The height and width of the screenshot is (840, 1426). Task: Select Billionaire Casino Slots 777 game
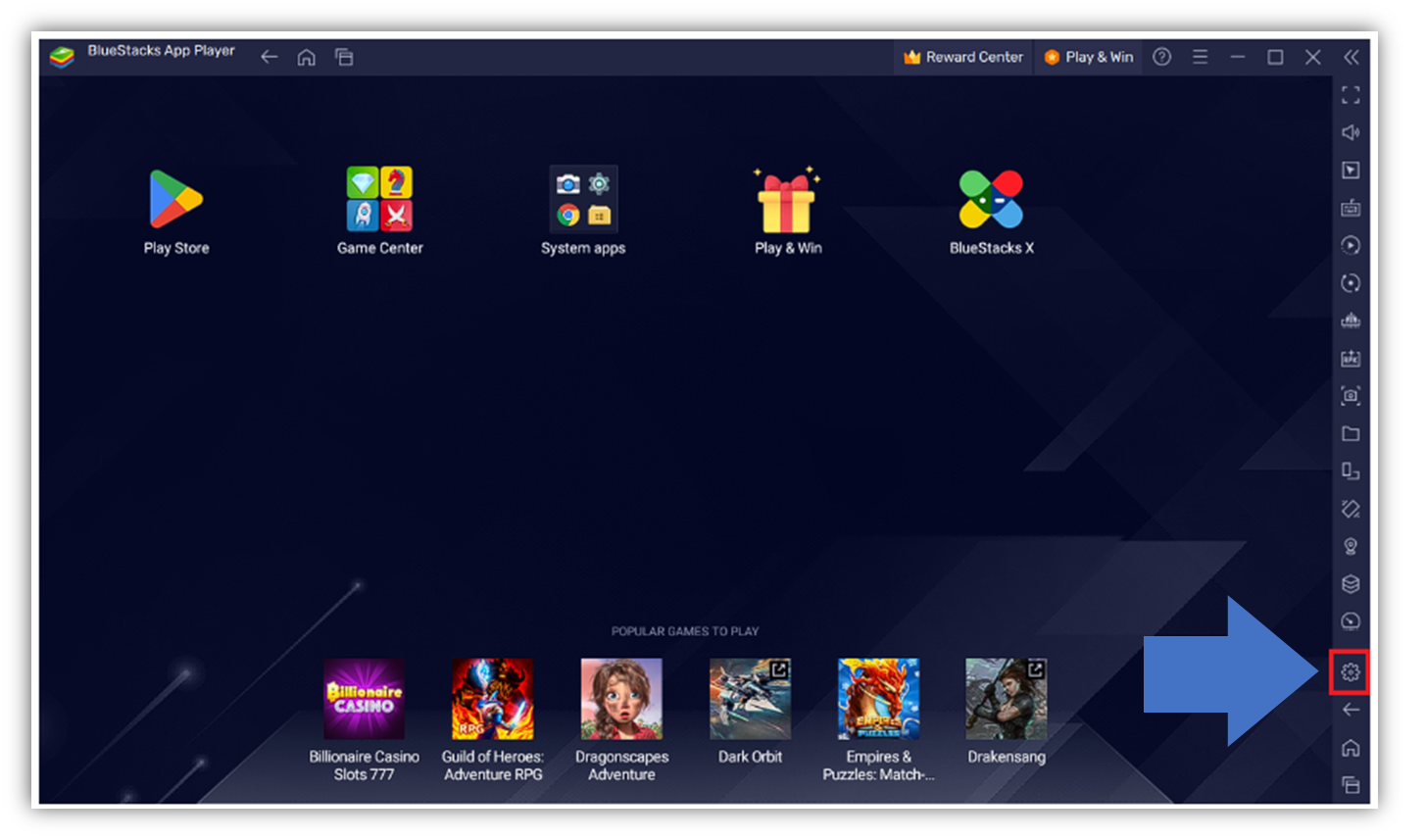pyautogui.click(x=364, y=699)
